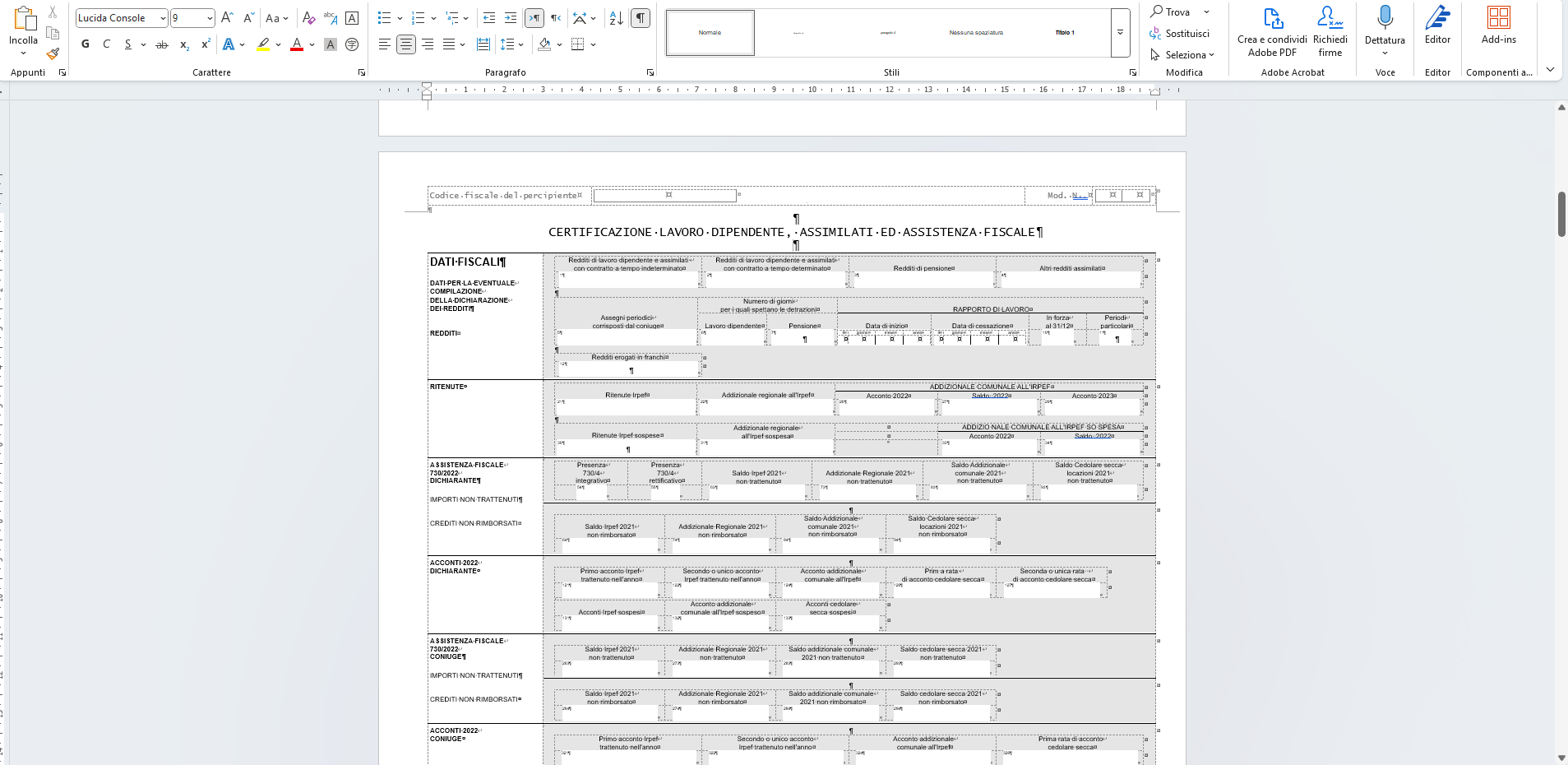Click the Sort A-Z icon
This screenshot has height=765, width=1568.
[617, 18]
